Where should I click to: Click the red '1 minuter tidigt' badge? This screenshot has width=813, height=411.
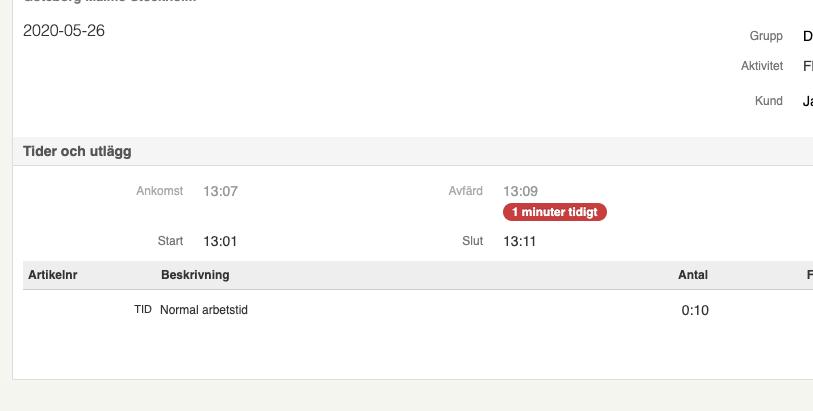pyautogui.click(x=555, y=212)
